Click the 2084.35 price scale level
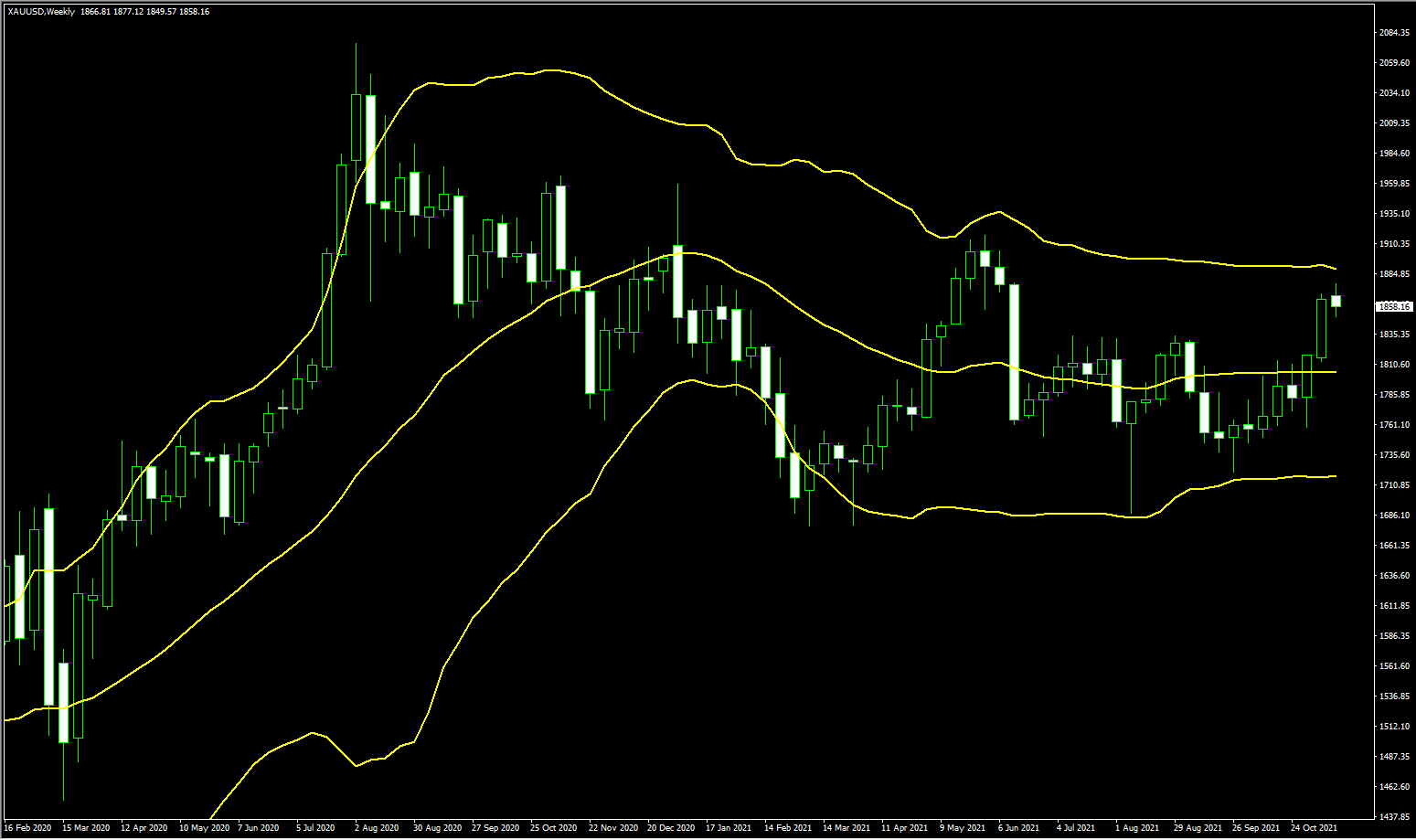The height and width of the screenshot is (840, 1416). 1393,33
